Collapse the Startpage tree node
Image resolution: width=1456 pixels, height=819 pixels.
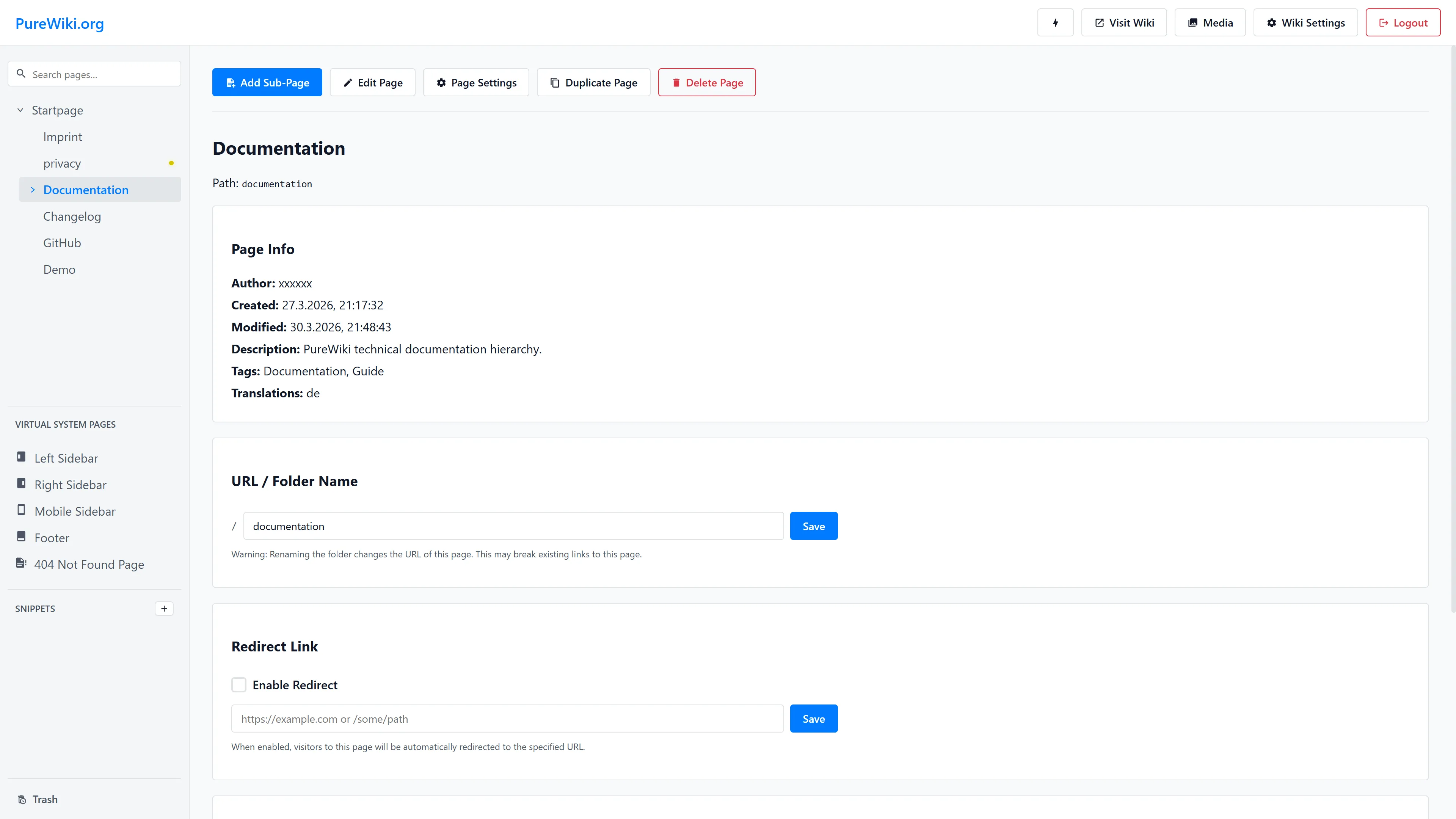[x=20, y=110]
